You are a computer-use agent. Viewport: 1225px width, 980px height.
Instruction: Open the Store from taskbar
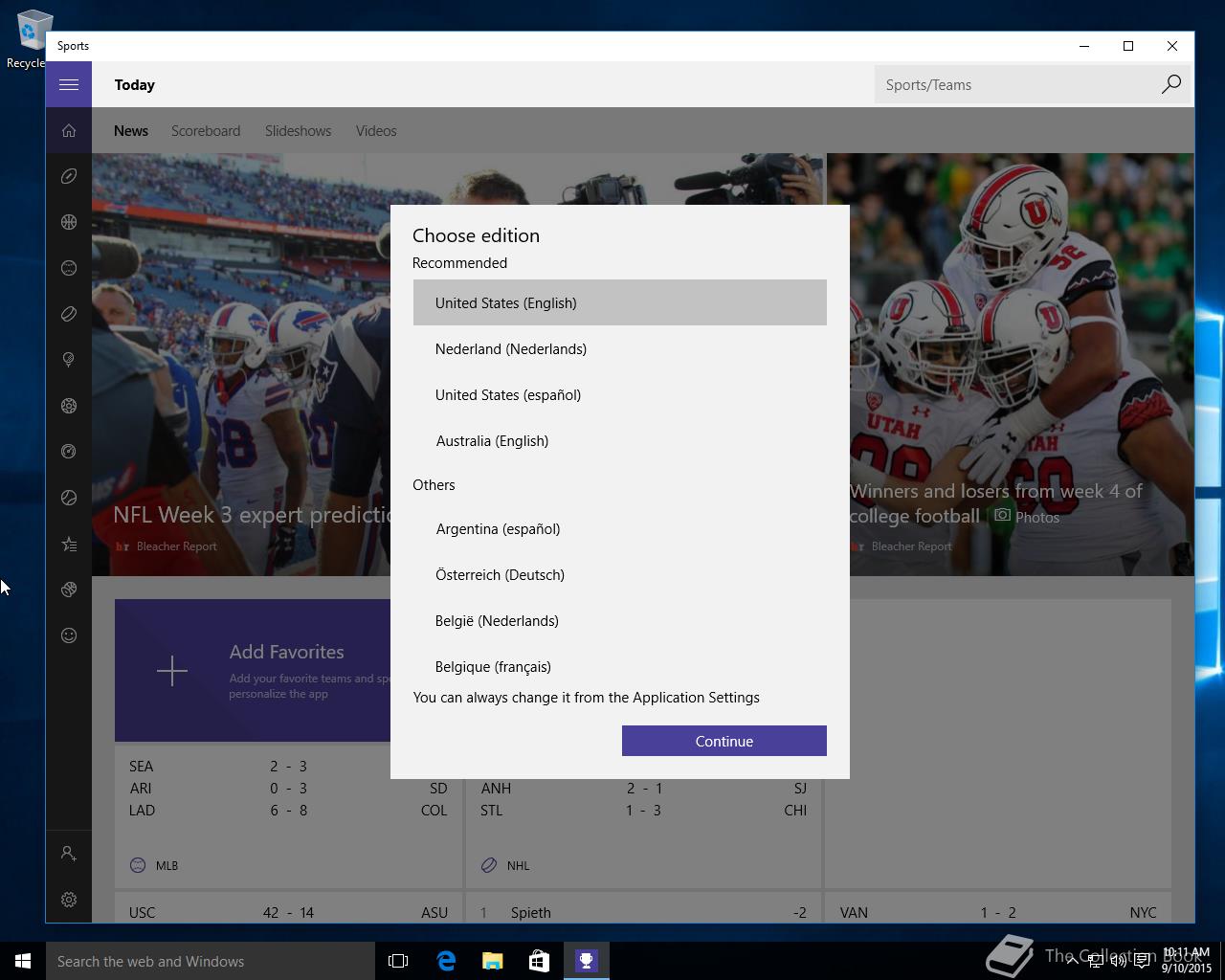pos(540,961)
